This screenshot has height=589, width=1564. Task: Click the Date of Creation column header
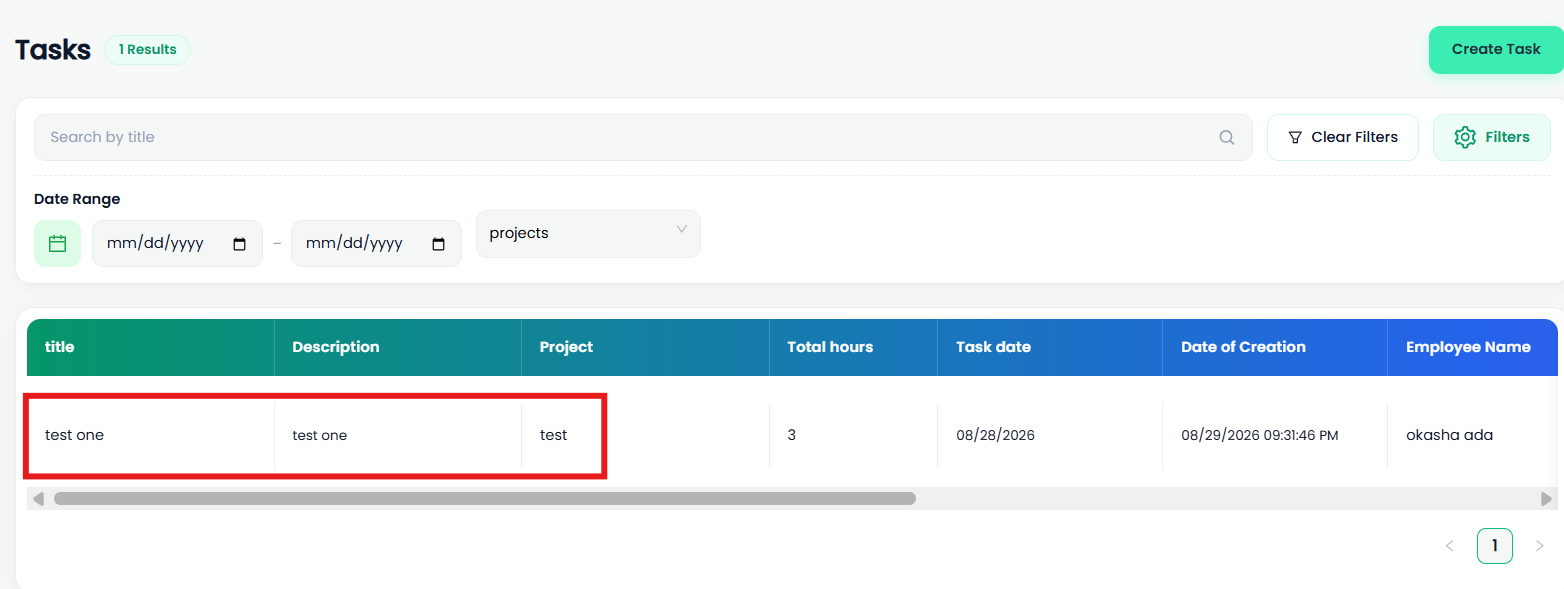(x=1275, y=347)
